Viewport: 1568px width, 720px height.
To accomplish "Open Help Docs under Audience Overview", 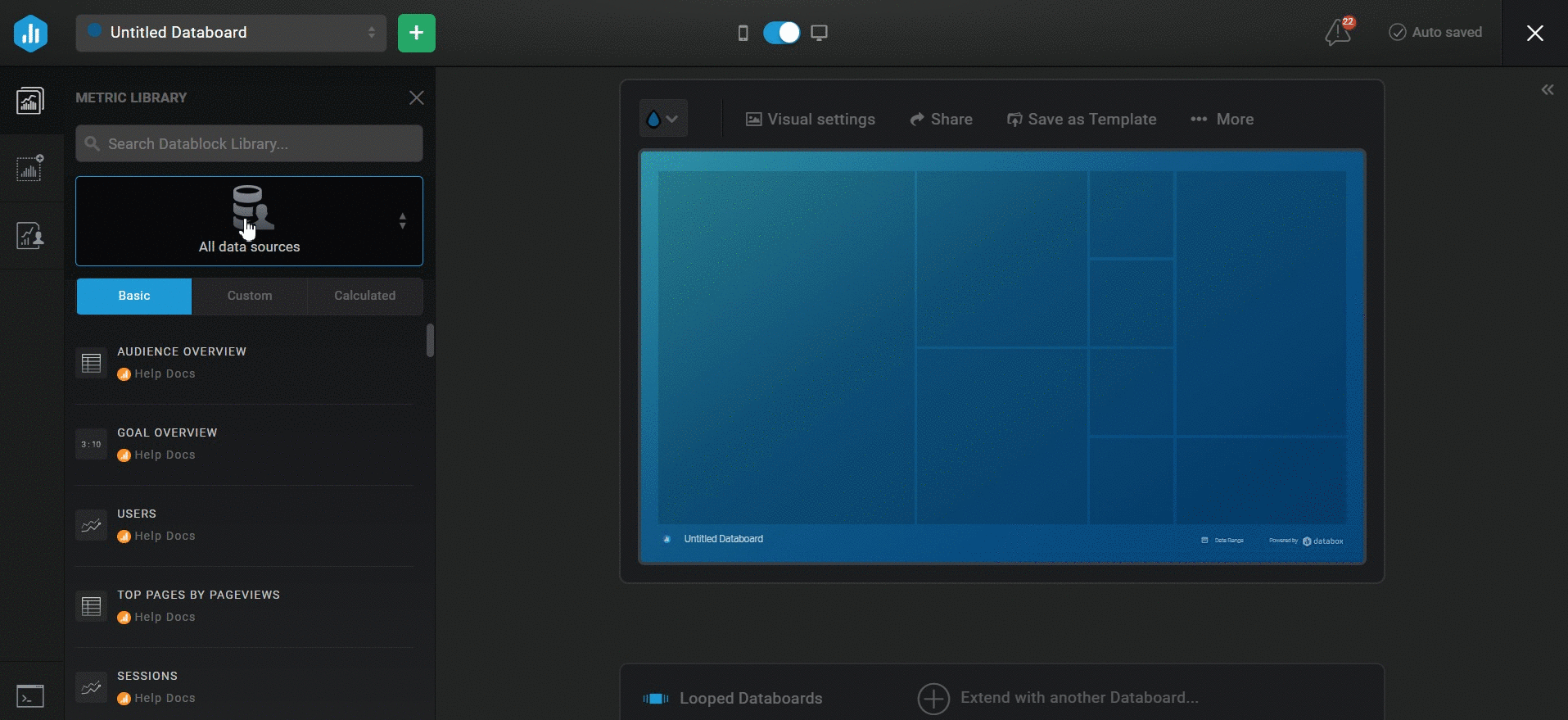I will [x=165, y=374].
